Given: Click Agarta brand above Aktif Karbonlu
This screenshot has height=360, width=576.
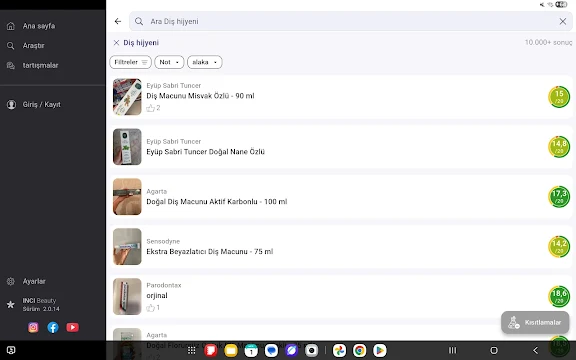Looking at the screenshot, I should pos(156,191).
